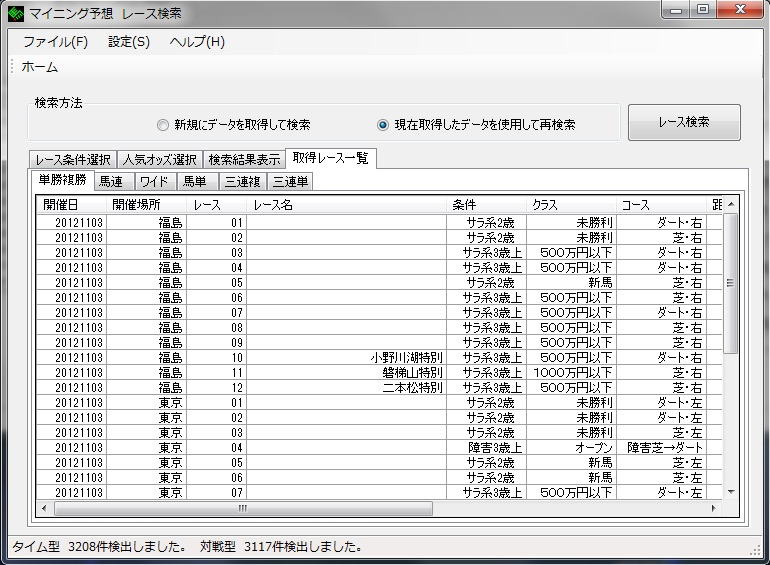Screen dimensions: 770x565
Task: Click 未勝利 class in 福島 race 02
Action: [x=572, y=238]
